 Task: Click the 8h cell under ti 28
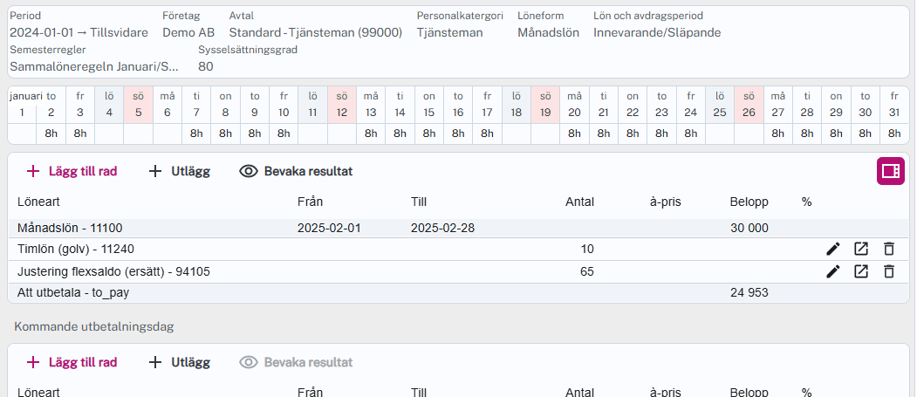click(807, 133)
